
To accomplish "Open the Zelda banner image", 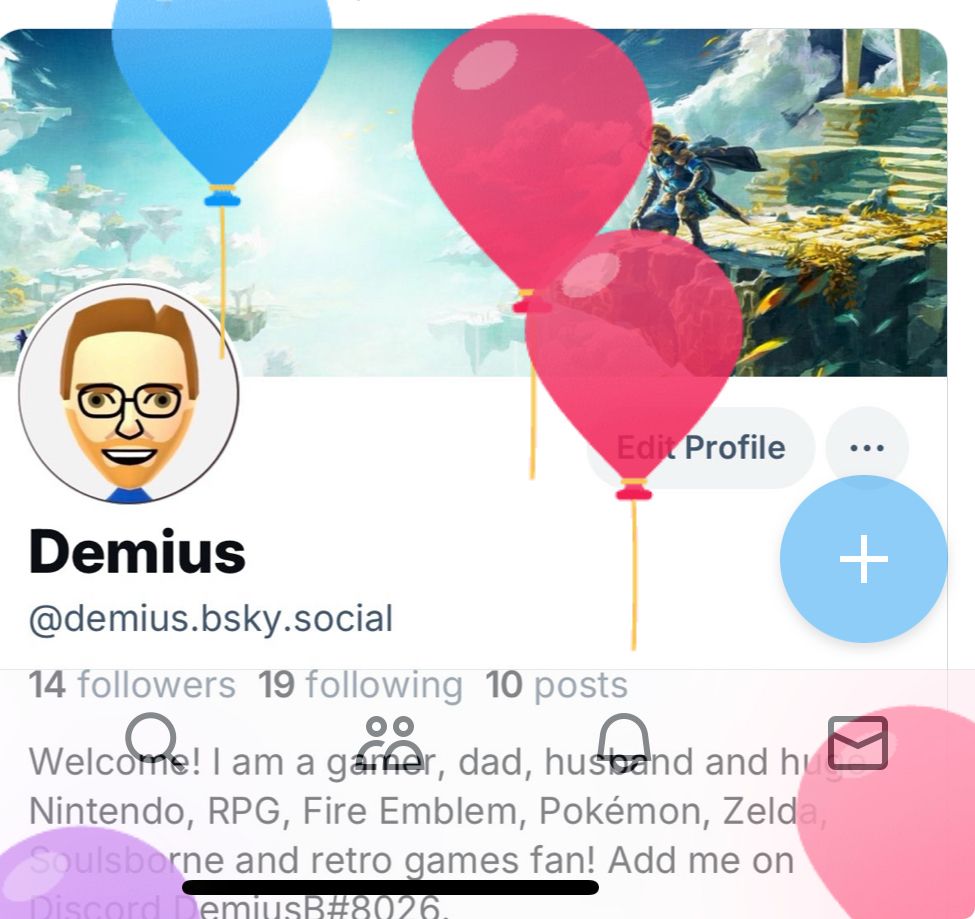I will (473, 202).
